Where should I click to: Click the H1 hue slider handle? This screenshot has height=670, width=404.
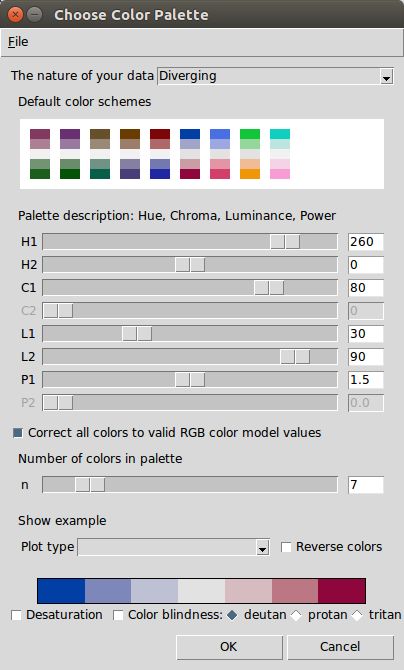[x=285, y=242]
